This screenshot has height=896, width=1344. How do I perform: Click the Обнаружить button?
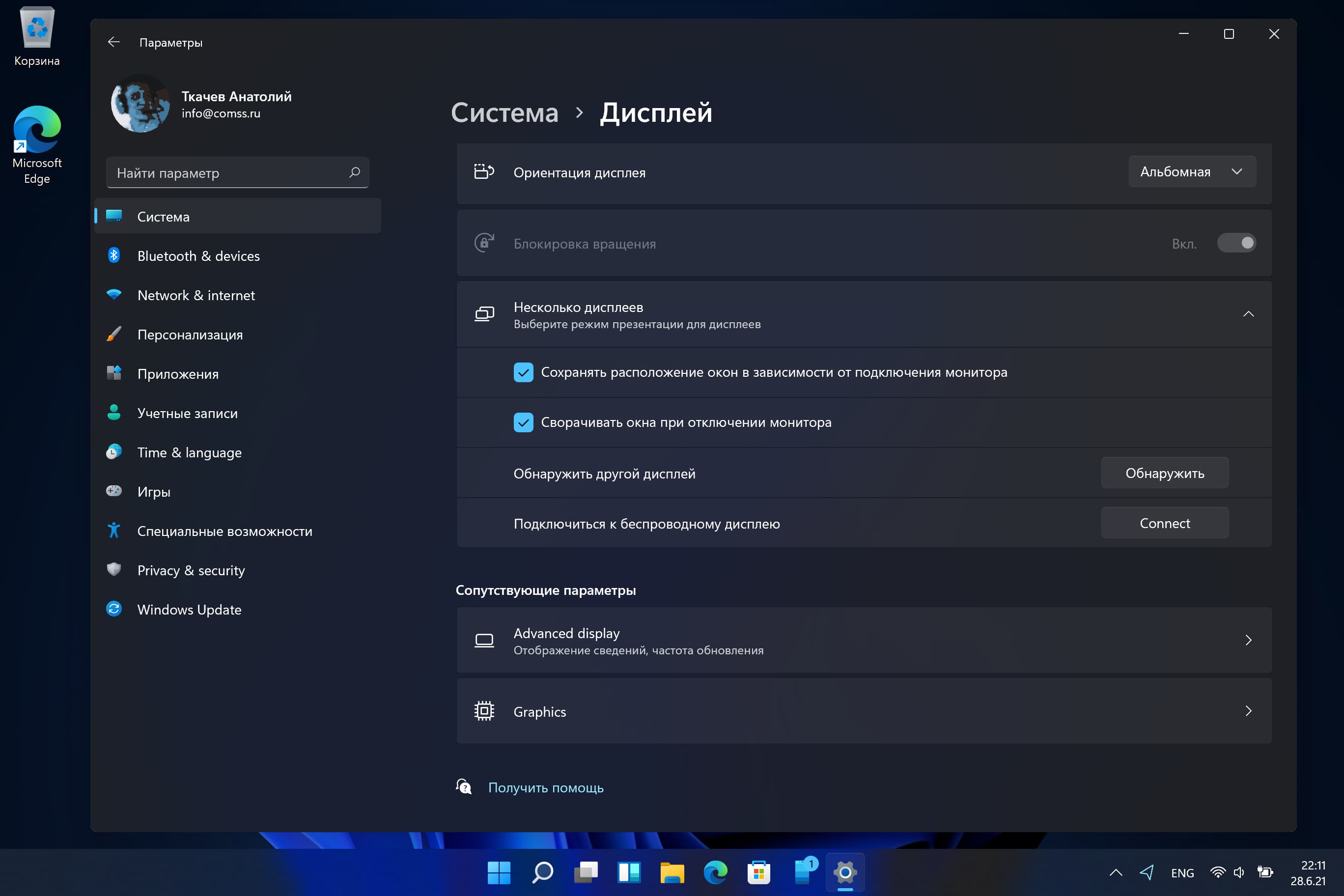1164,472
